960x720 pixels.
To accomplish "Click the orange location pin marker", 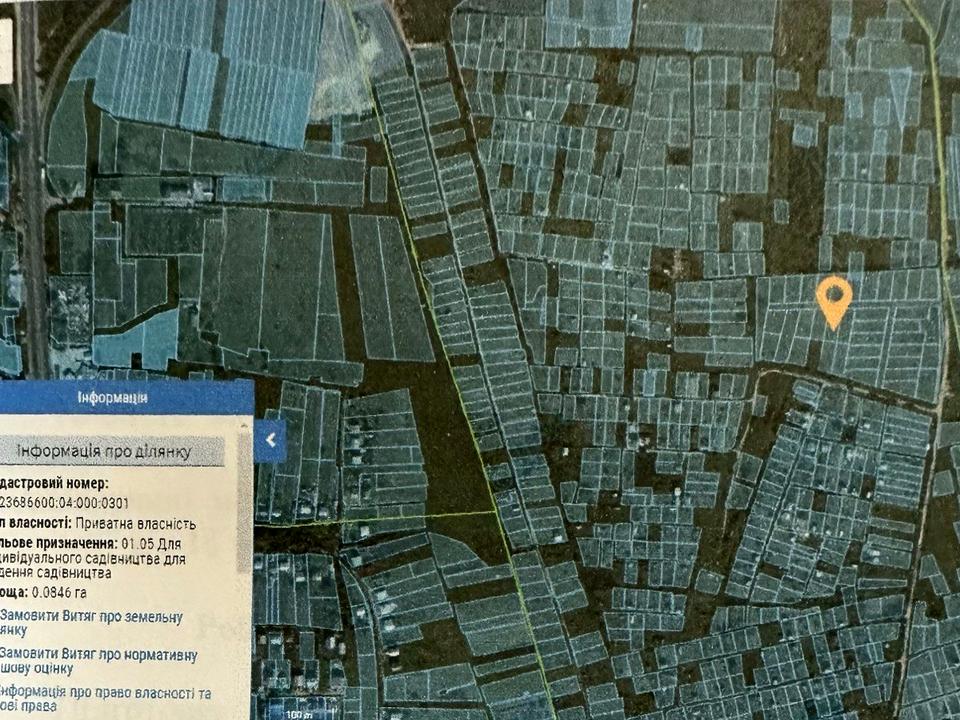I will pyautogui.click(x=833, y=298).
